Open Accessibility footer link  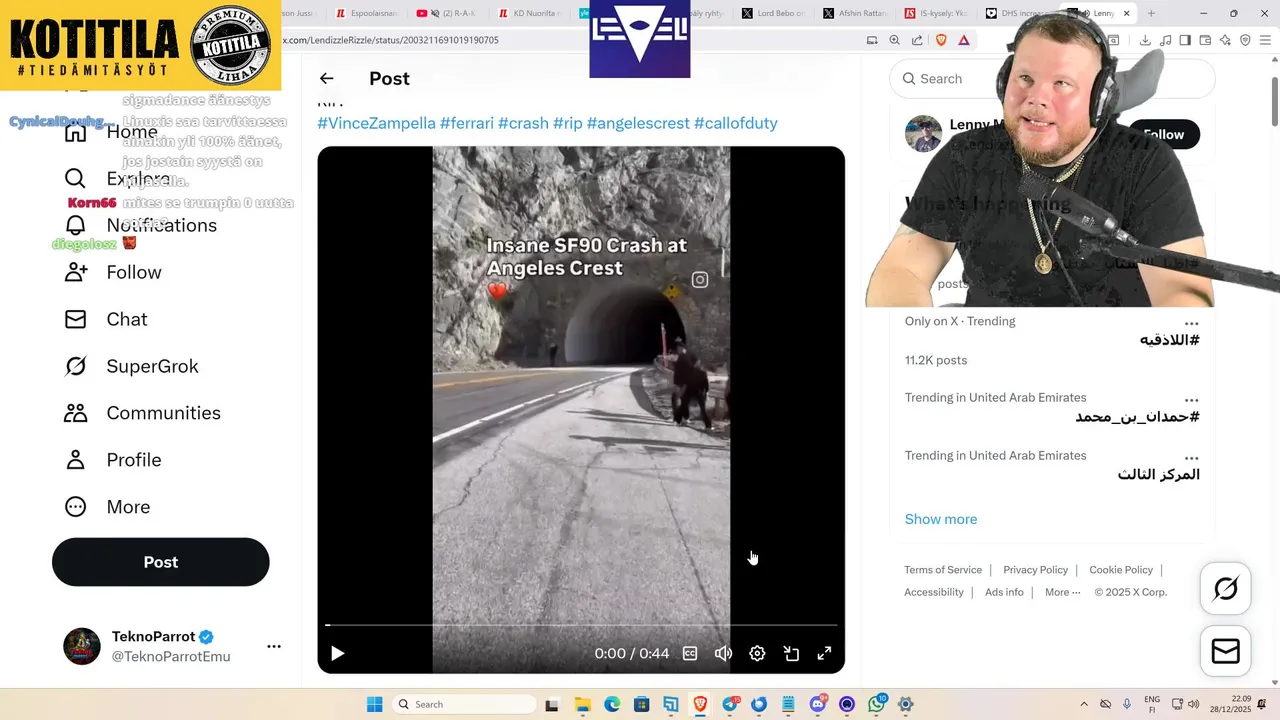[x=934, y=592]
